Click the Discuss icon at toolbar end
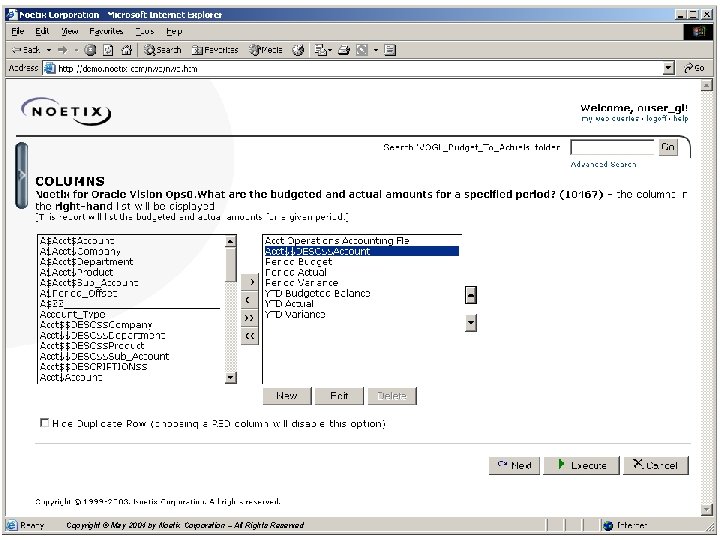Viewport: 720px width, 540px height. (390, 50)
